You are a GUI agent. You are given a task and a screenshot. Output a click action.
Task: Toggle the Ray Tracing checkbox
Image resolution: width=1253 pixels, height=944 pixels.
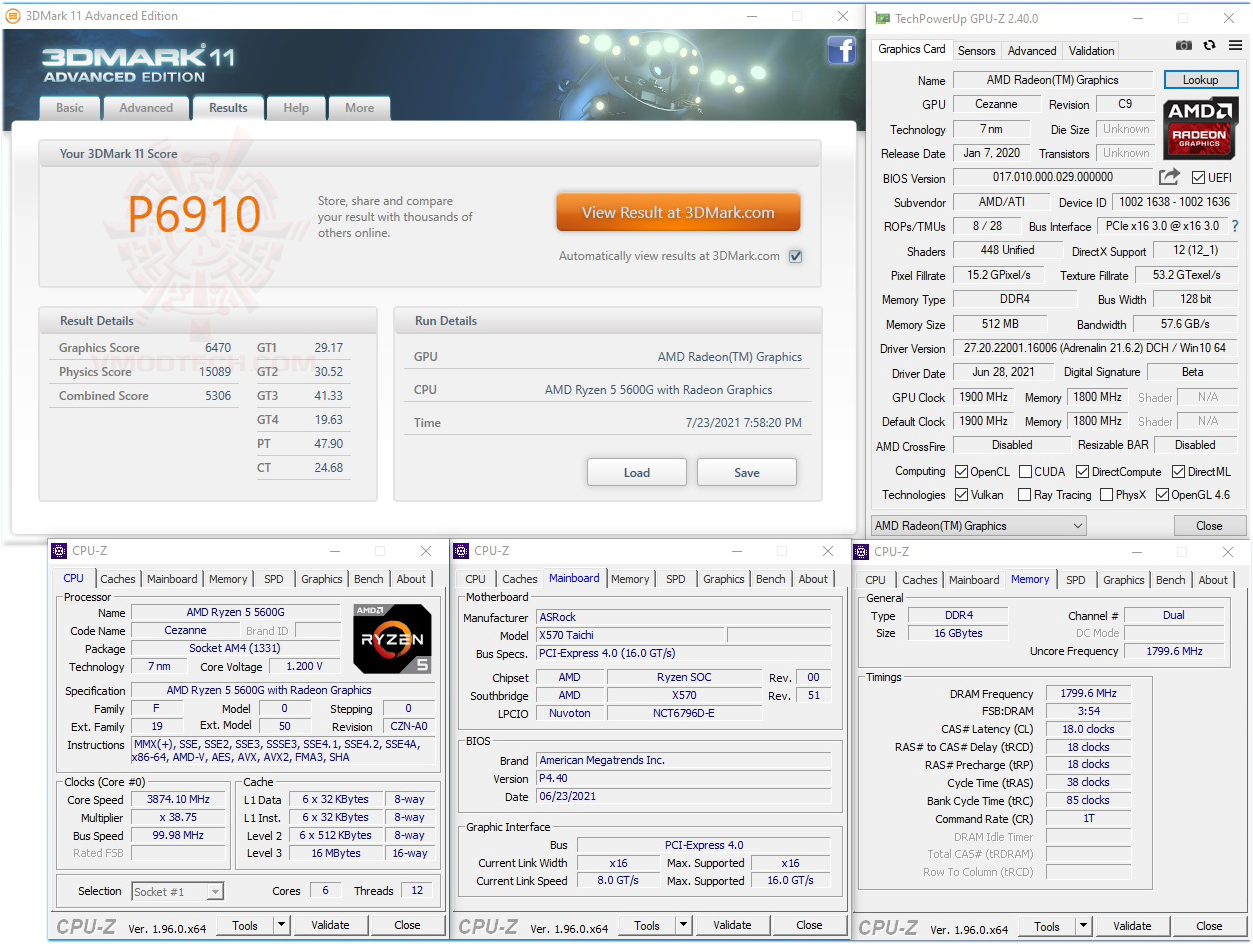point(1024,495)
